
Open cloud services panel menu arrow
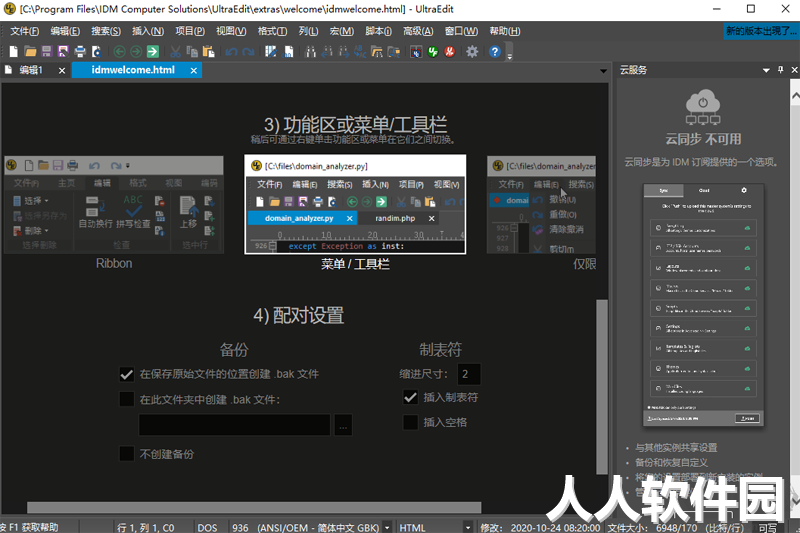coord(766,70)
